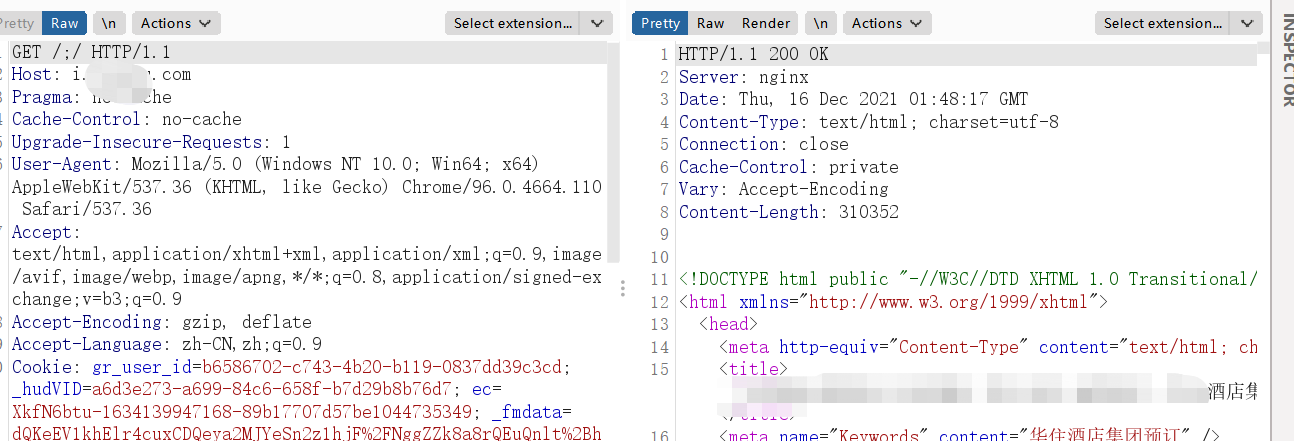Click the request editor vertical scrollbar
Image resolution: width=1294 pixels, height=441 pixels.
click(613, 150)
